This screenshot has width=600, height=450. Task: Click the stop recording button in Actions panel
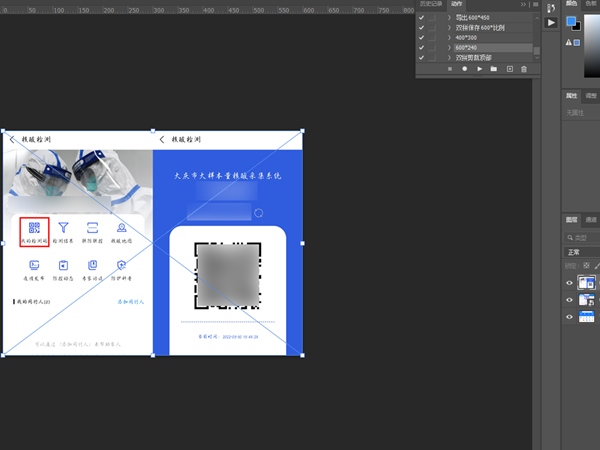(x=450, y=69)
